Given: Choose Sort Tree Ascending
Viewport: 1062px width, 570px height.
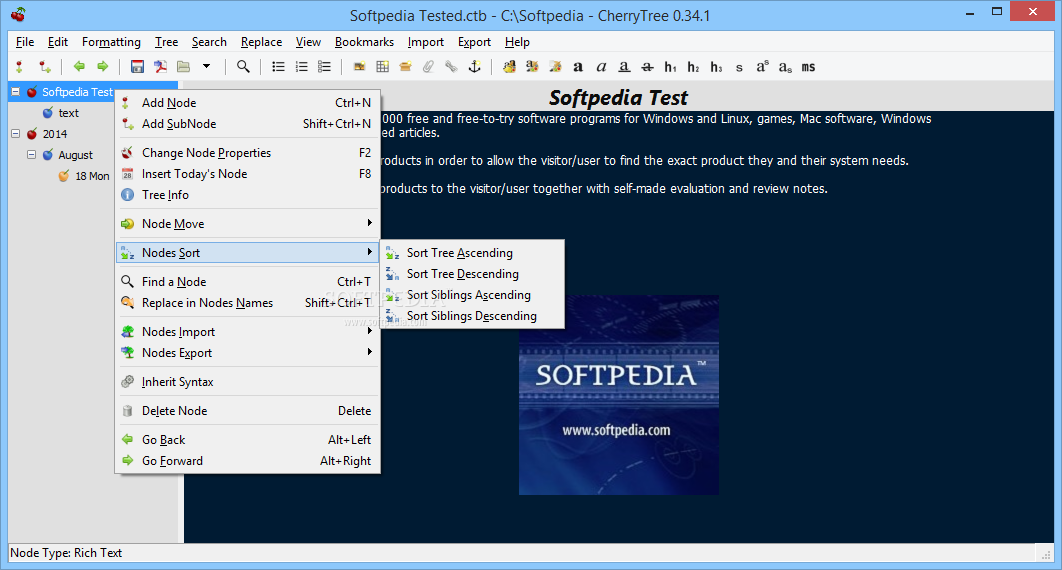Looking at the screenshot, I should (472, 253).
